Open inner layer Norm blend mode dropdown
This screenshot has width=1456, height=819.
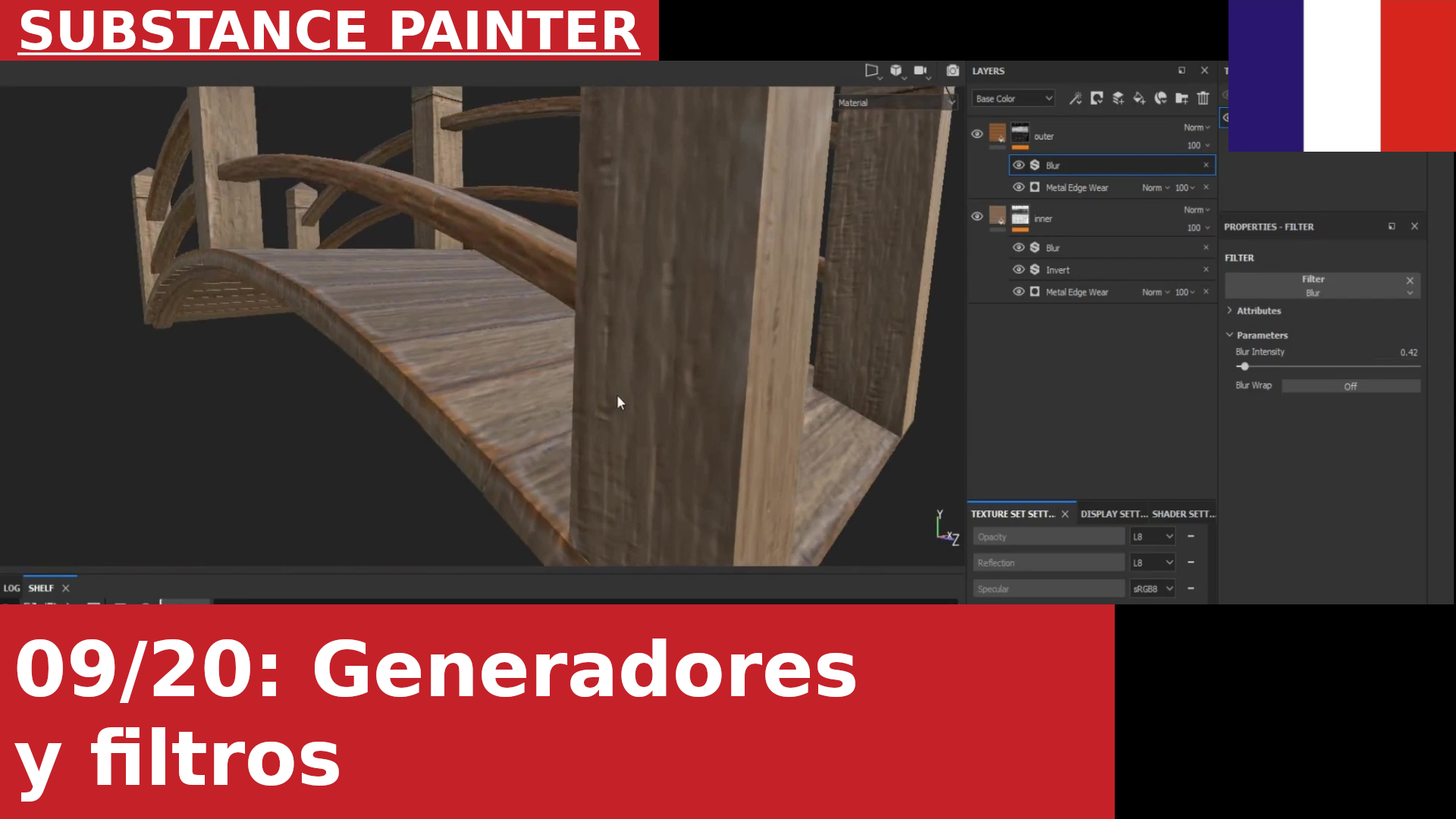1197,210
